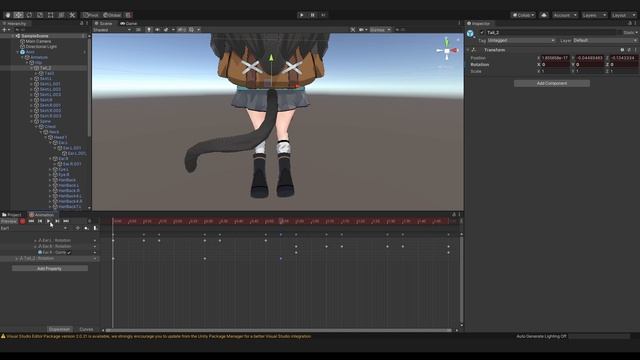Select the Chest object in Hierarchy
Screen dimensions: 640x360
[50, 127]
